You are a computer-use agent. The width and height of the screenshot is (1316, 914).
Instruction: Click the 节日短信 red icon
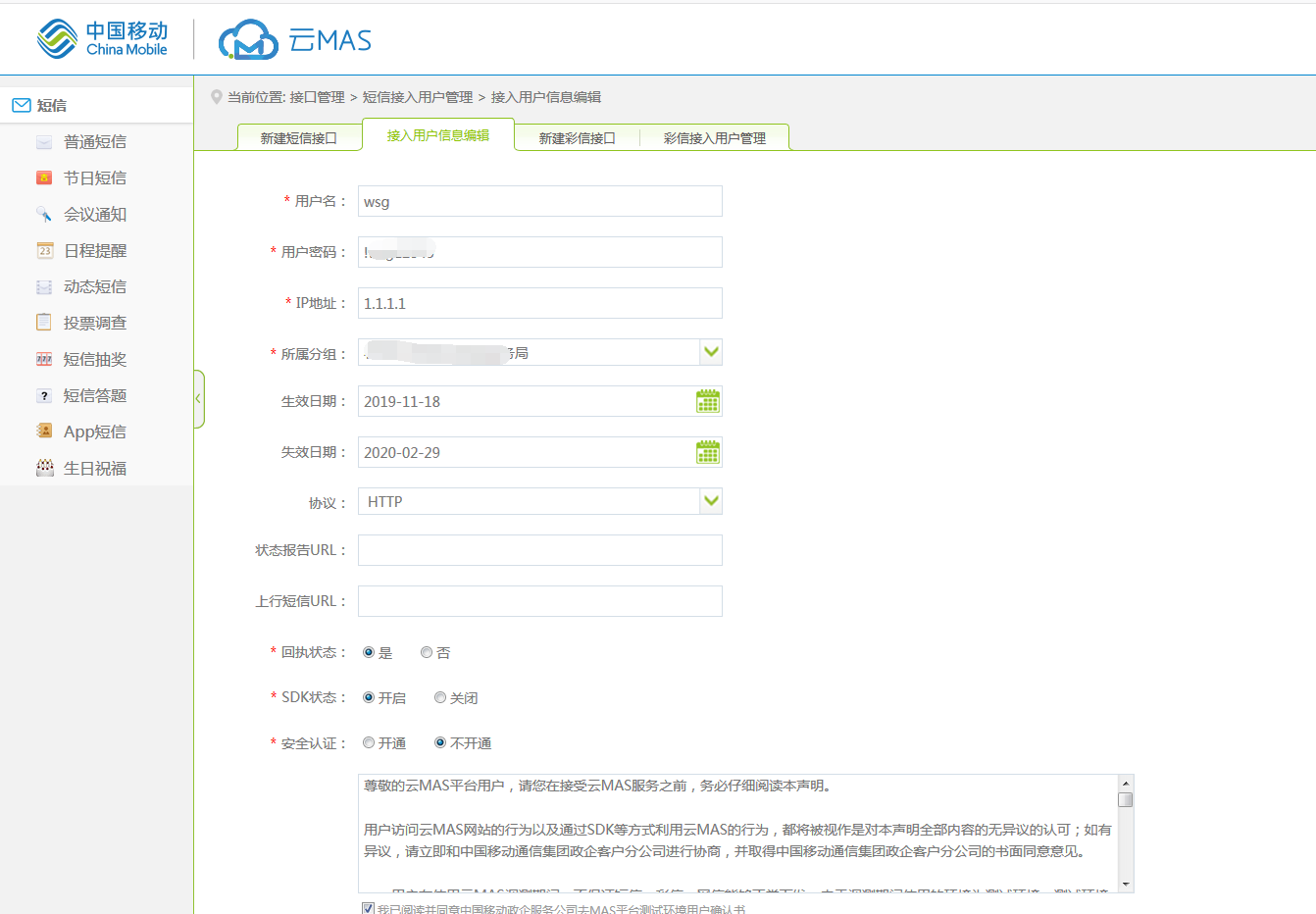tap(44, 178)
